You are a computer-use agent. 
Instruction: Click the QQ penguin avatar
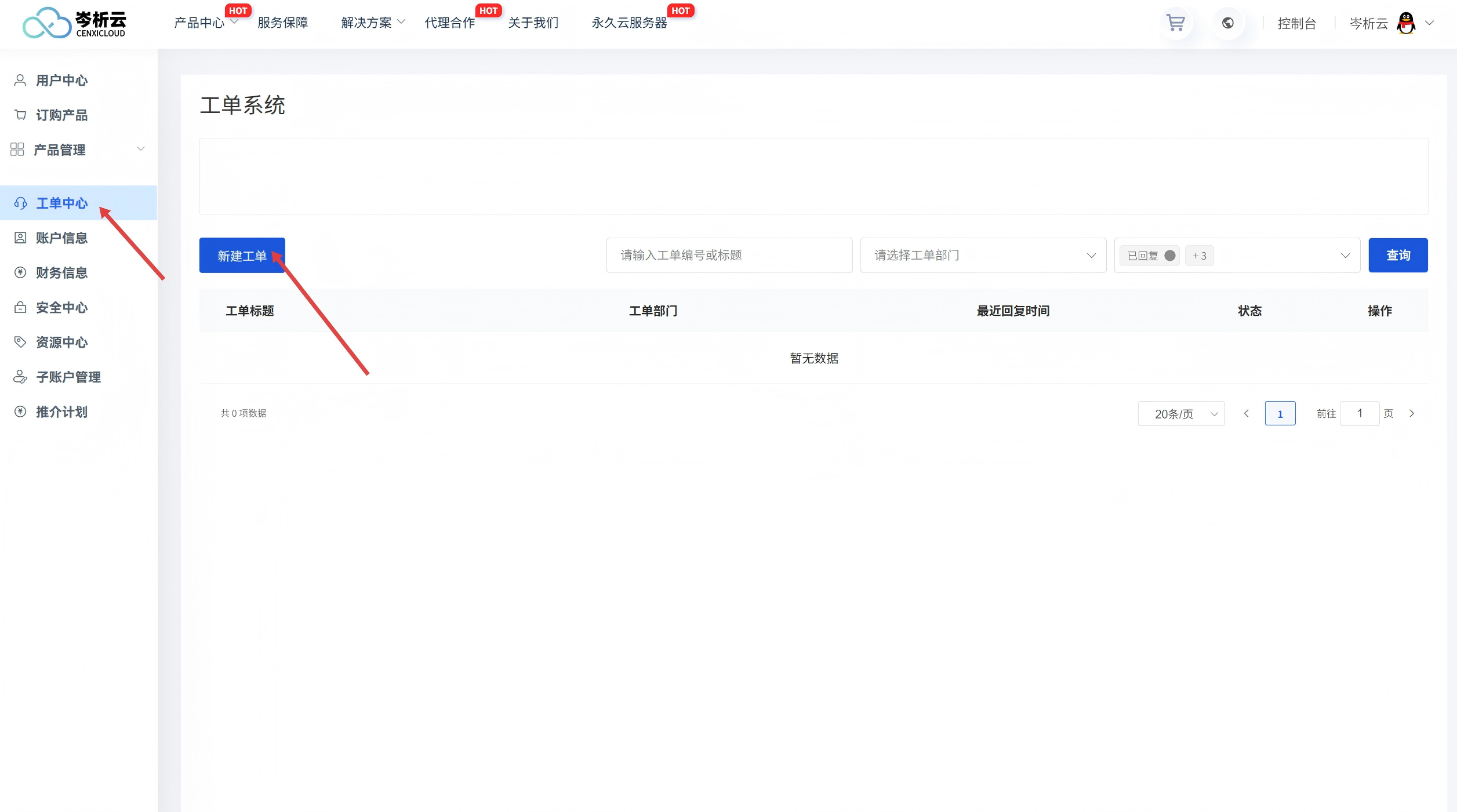click(1406, 23)
